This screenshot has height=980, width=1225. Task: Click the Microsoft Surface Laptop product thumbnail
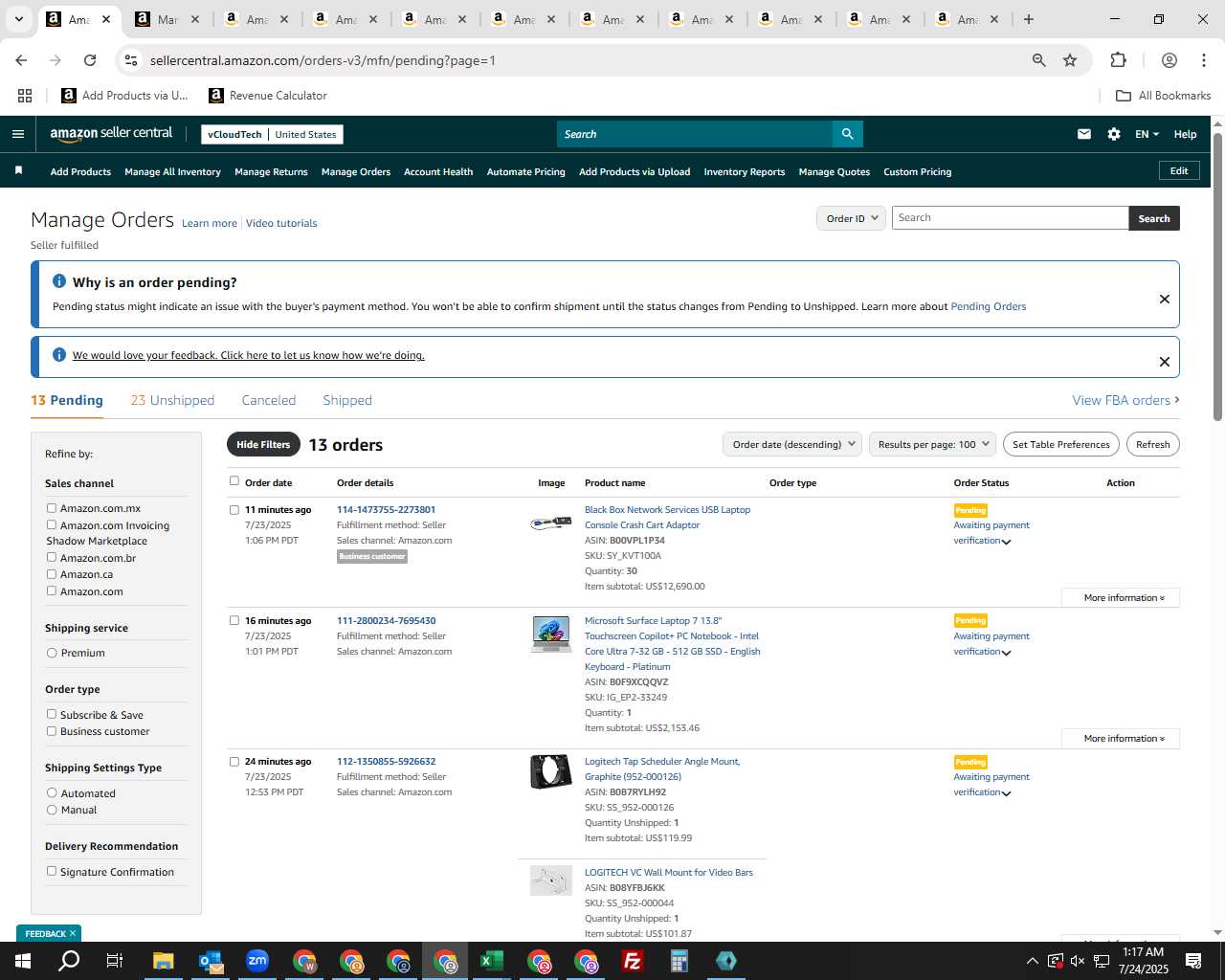pos(550,635)
